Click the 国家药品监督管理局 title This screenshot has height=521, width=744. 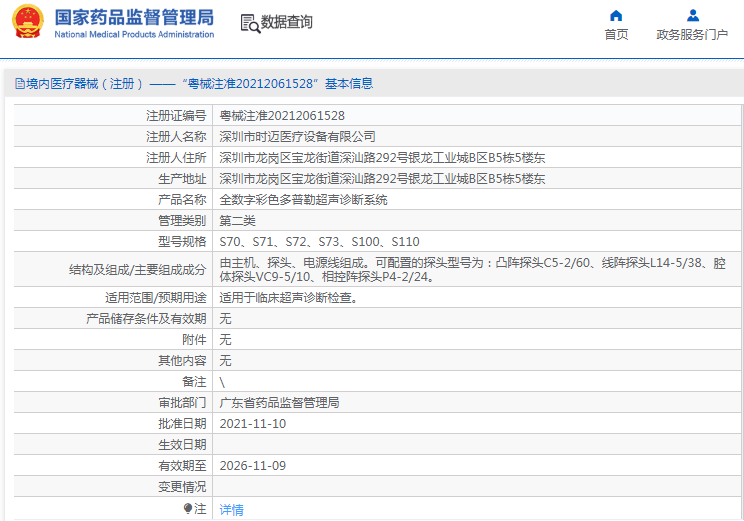click(x=134, y=18)
